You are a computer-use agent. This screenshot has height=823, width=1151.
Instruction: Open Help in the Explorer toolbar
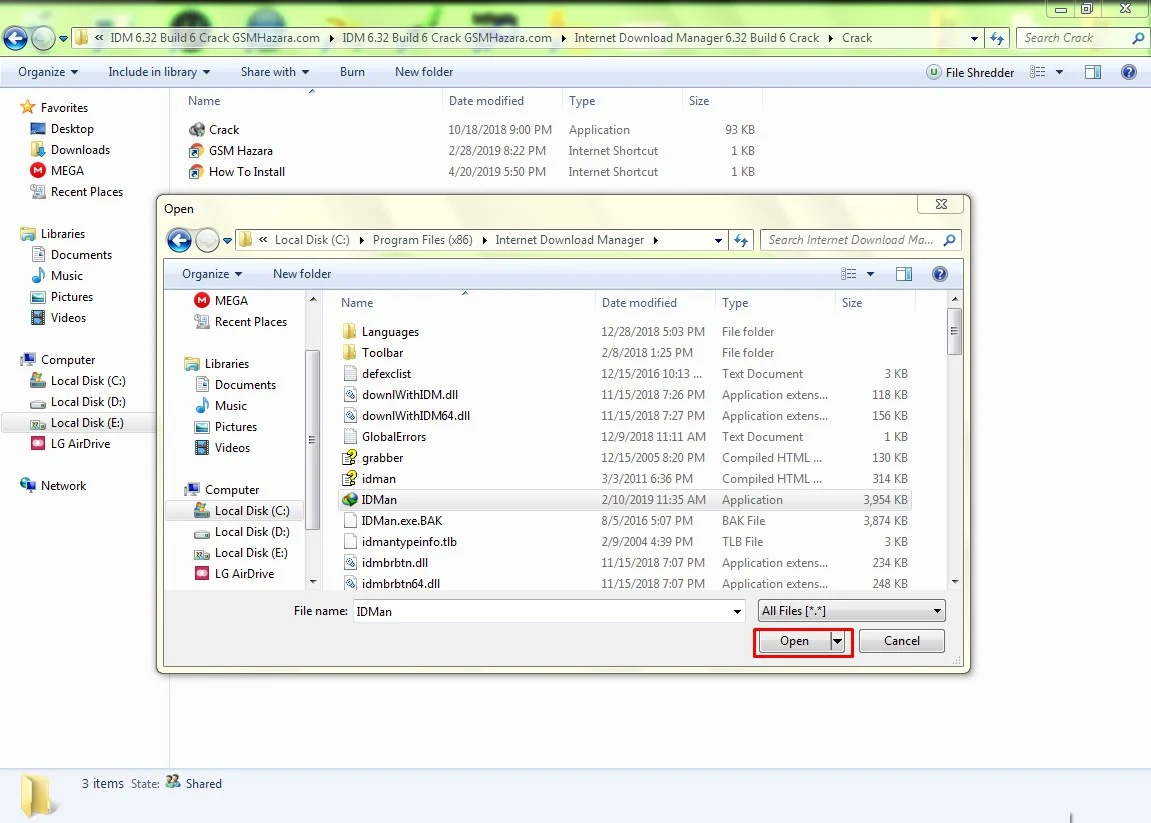pos(1128,72)
